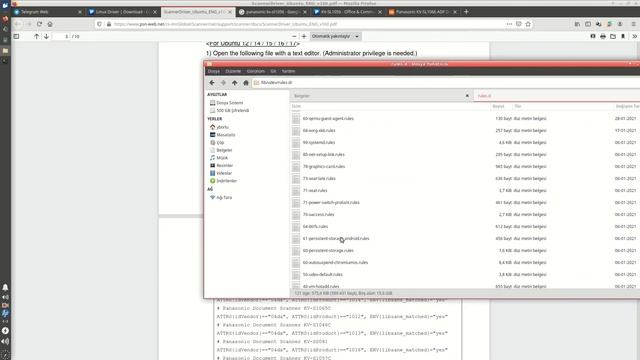Bookmark this page with the star
Screen dimensions: 640x360
coord(528,24)
